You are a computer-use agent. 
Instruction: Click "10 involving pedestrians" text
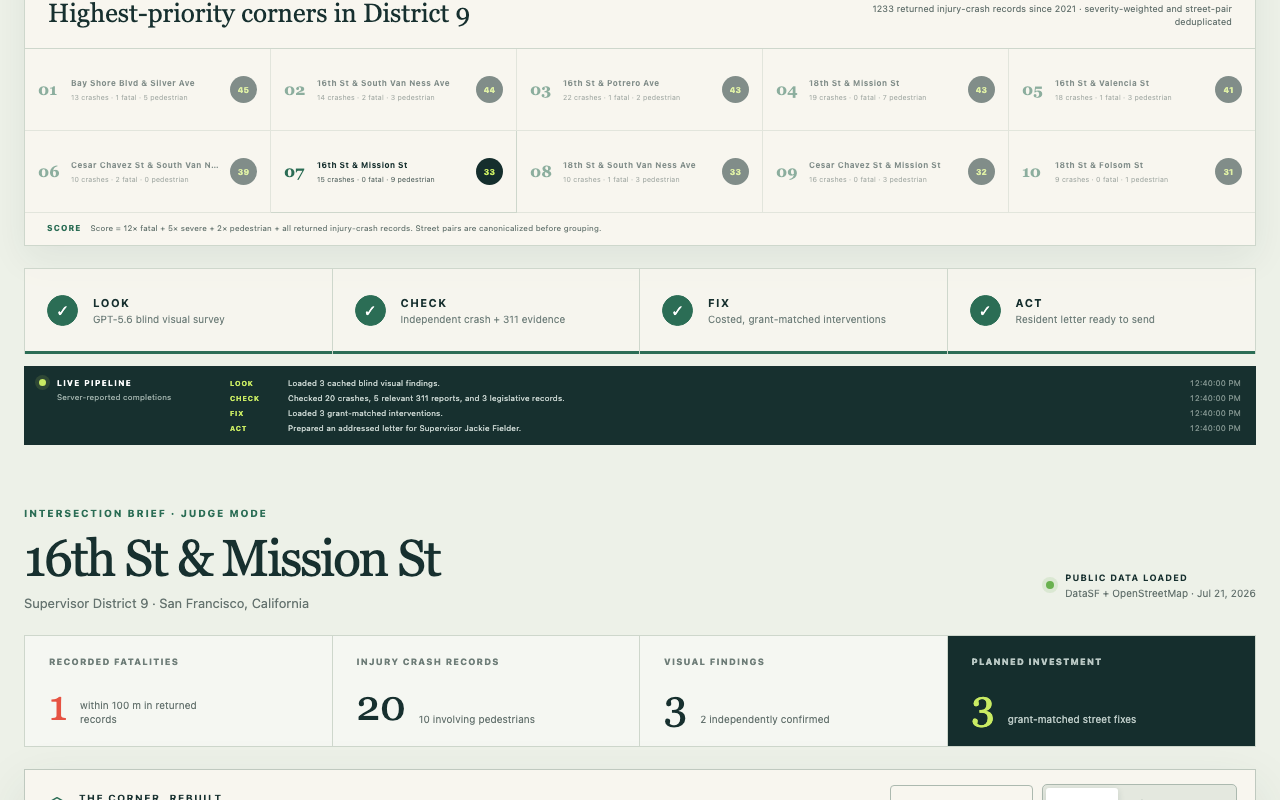(x=477, y=719)
